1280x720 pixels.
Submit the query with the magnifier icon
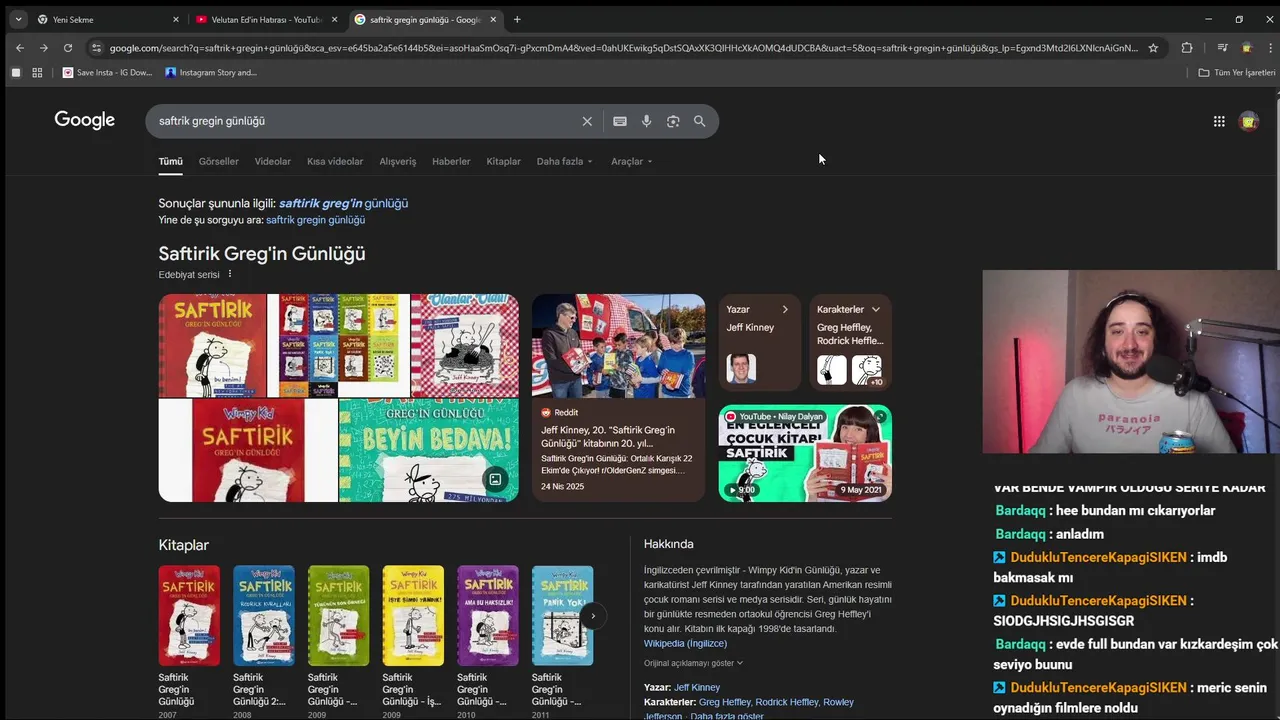click(x=700, y=121)
